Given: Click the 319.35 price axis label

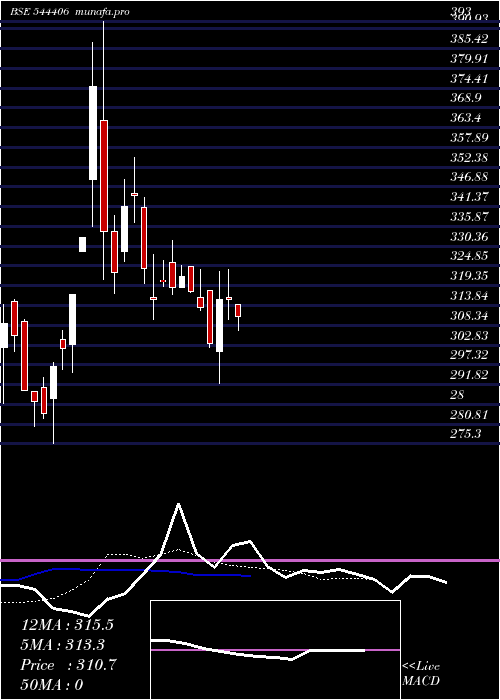Looking at the screenshot, I should point(469,276).
